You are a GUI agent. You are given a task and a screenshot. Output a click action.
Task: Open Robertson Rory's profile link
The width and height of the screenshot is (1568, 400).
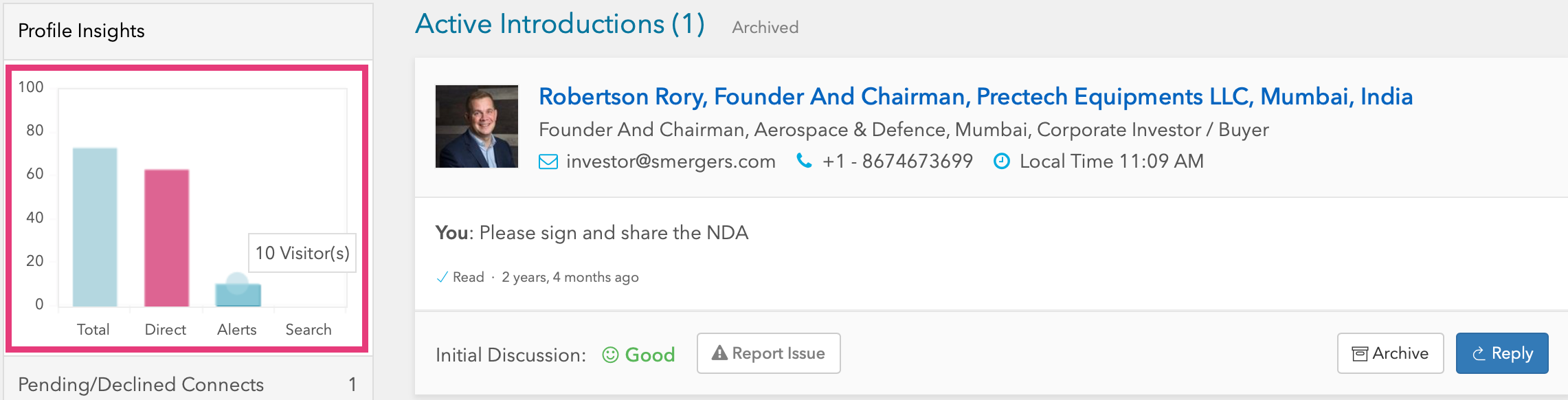pyautogui.click(x=976, y=97)
